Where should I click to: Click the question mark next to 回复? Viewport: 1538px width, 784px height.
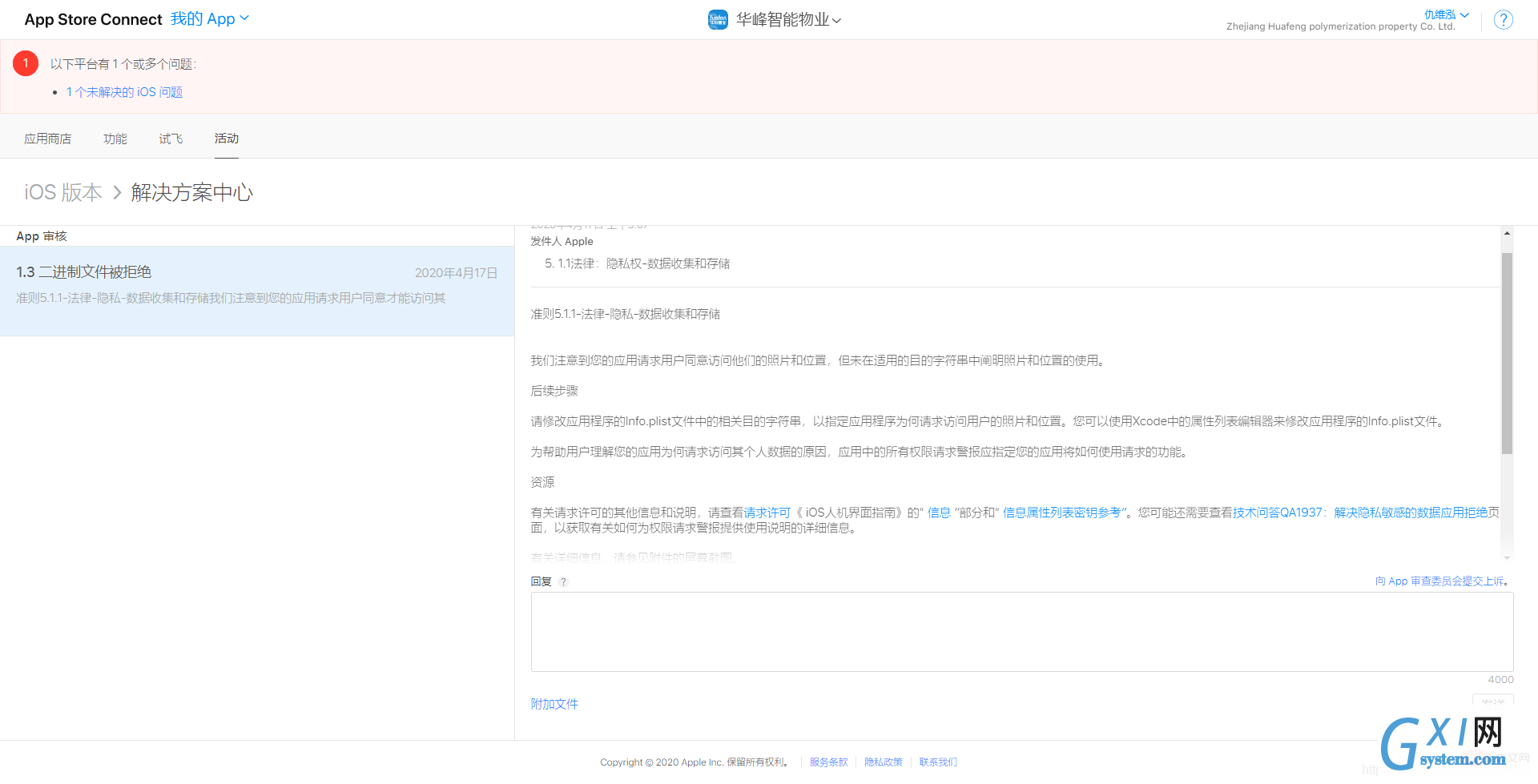(x=563, y=582)
